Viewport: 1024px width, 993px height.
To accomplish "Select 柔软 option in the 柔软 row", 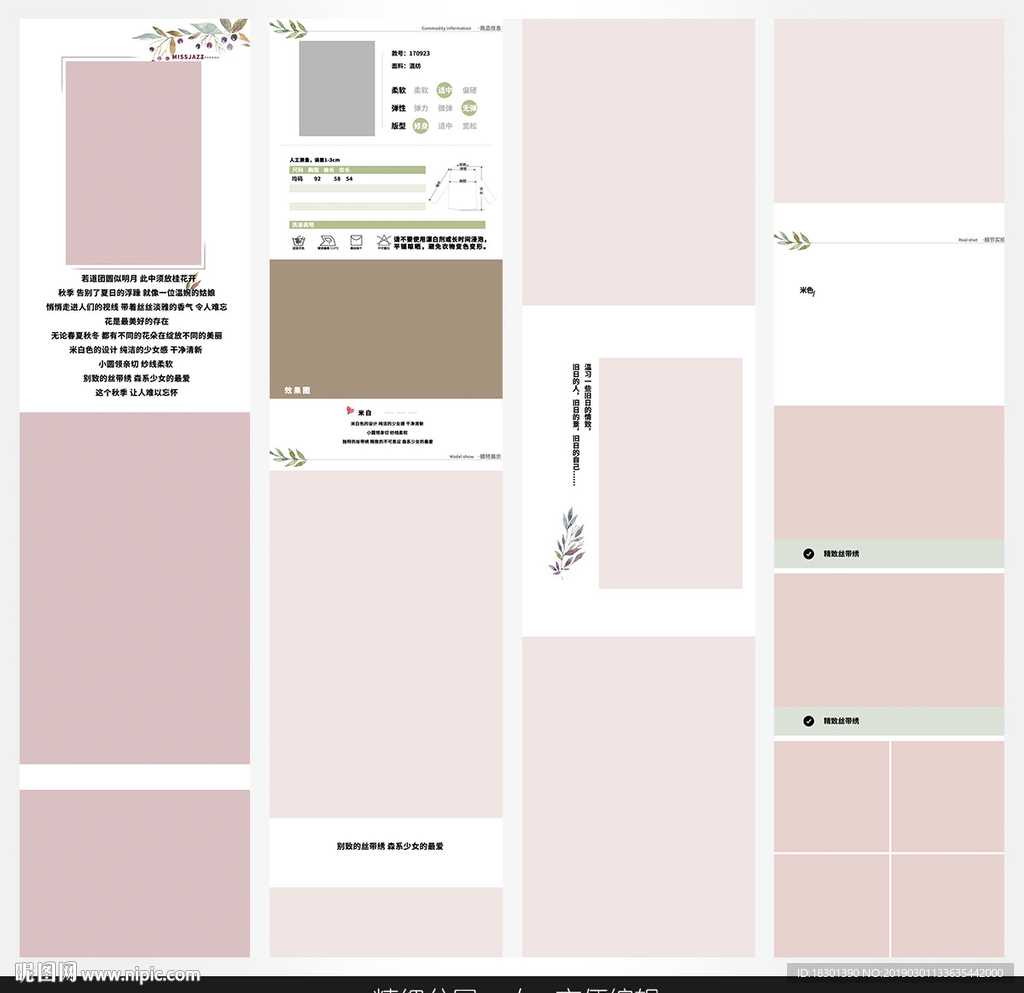I will 421,90.
